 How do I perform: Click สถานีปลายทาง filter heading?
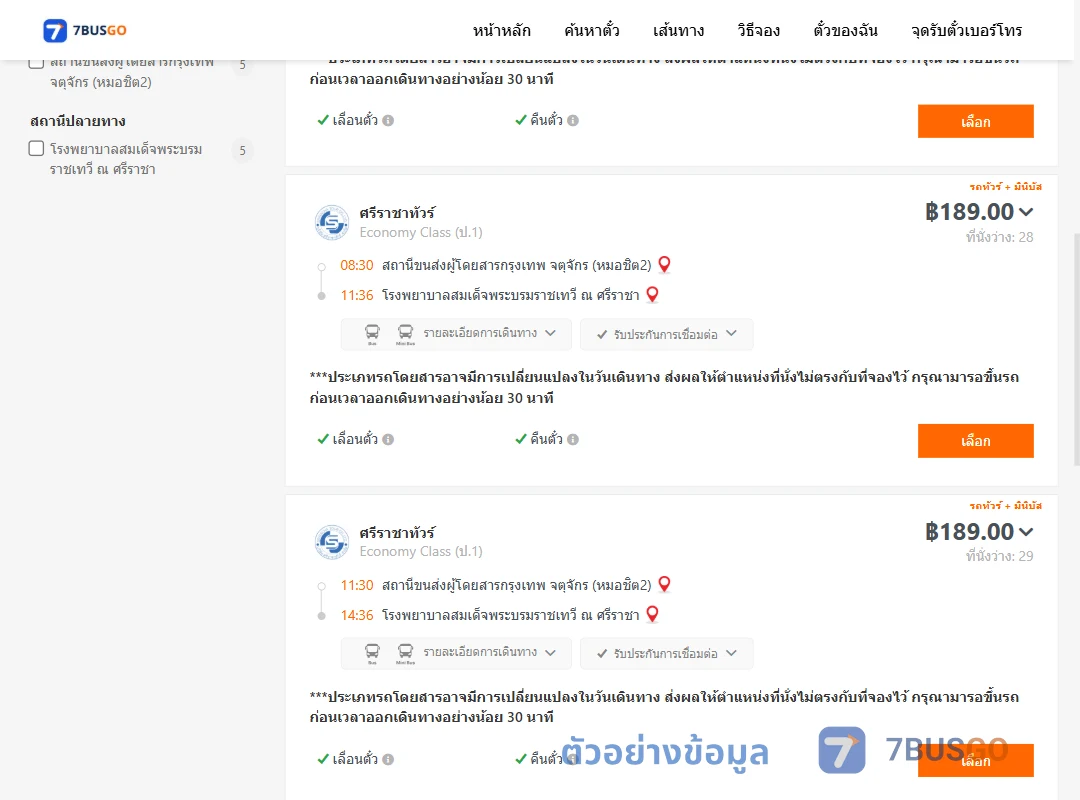click(x=78, y=121)
